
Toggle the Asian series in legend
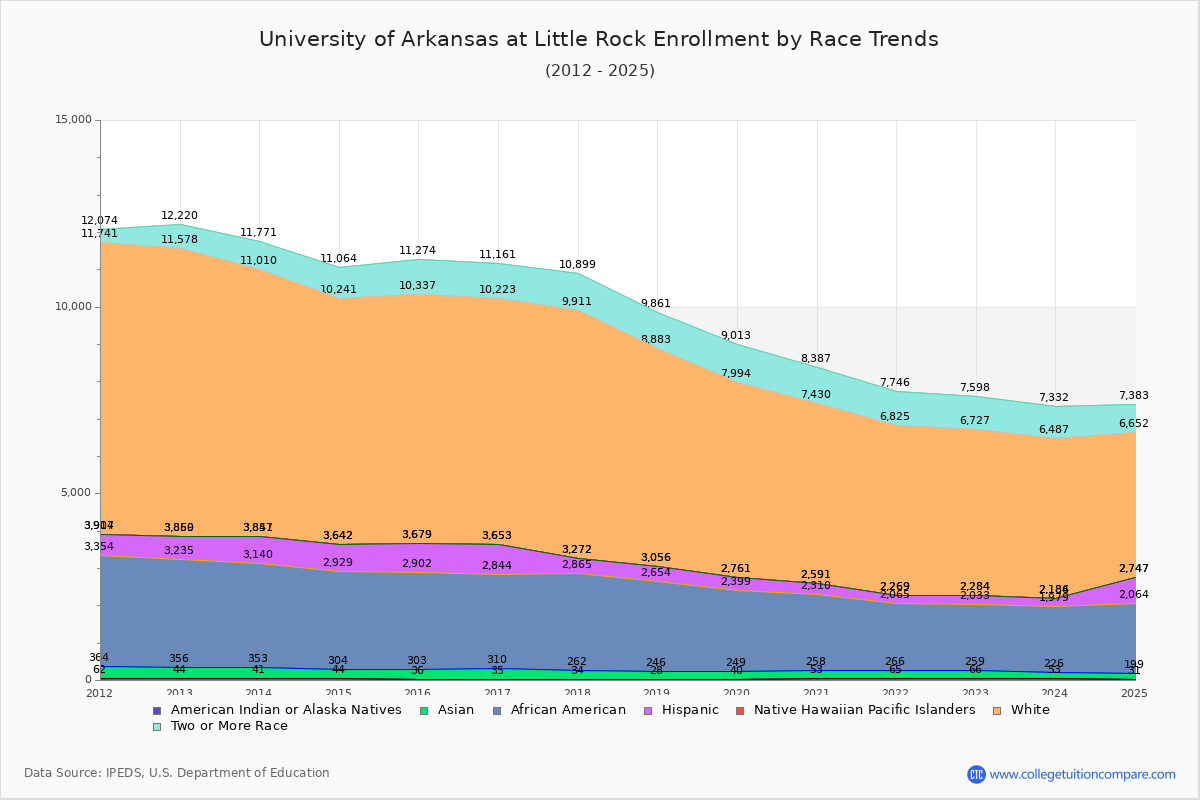pos(446,710)
